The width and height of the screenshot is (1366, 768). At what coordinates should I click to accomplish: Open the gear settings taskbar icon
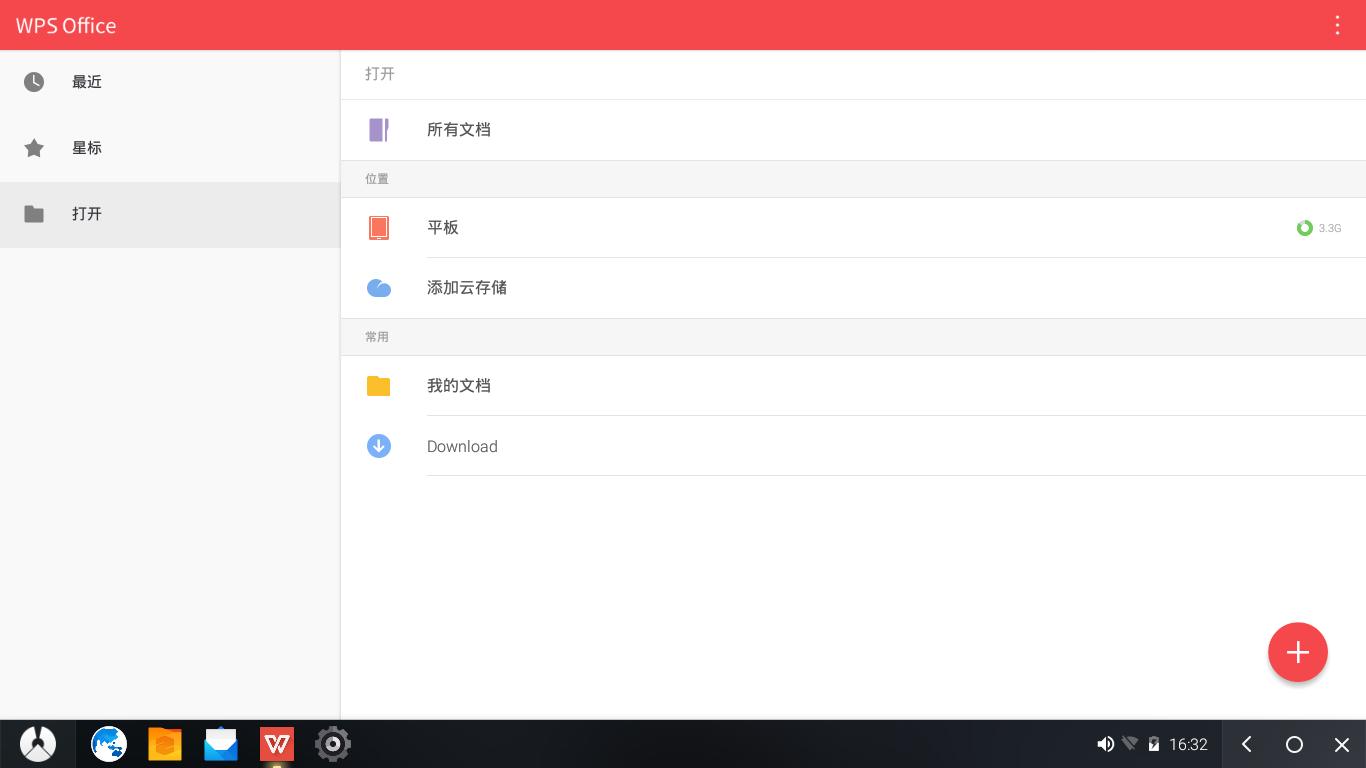pos(333,744)
